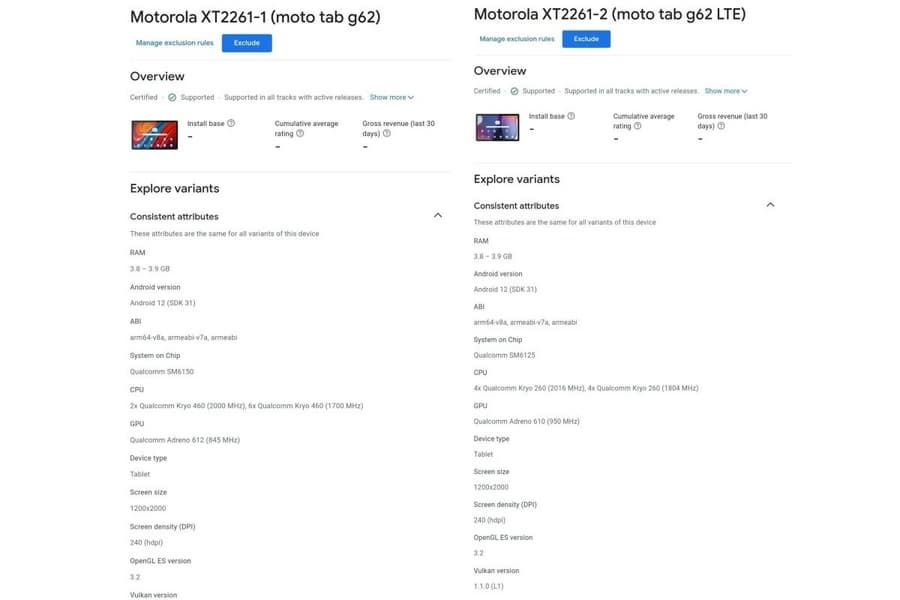The width and height of the screenshot is (900, 600).
Task: Click help icon beside Cumulative average rating for XT2261-2
Action: click(x=638, y=126)
